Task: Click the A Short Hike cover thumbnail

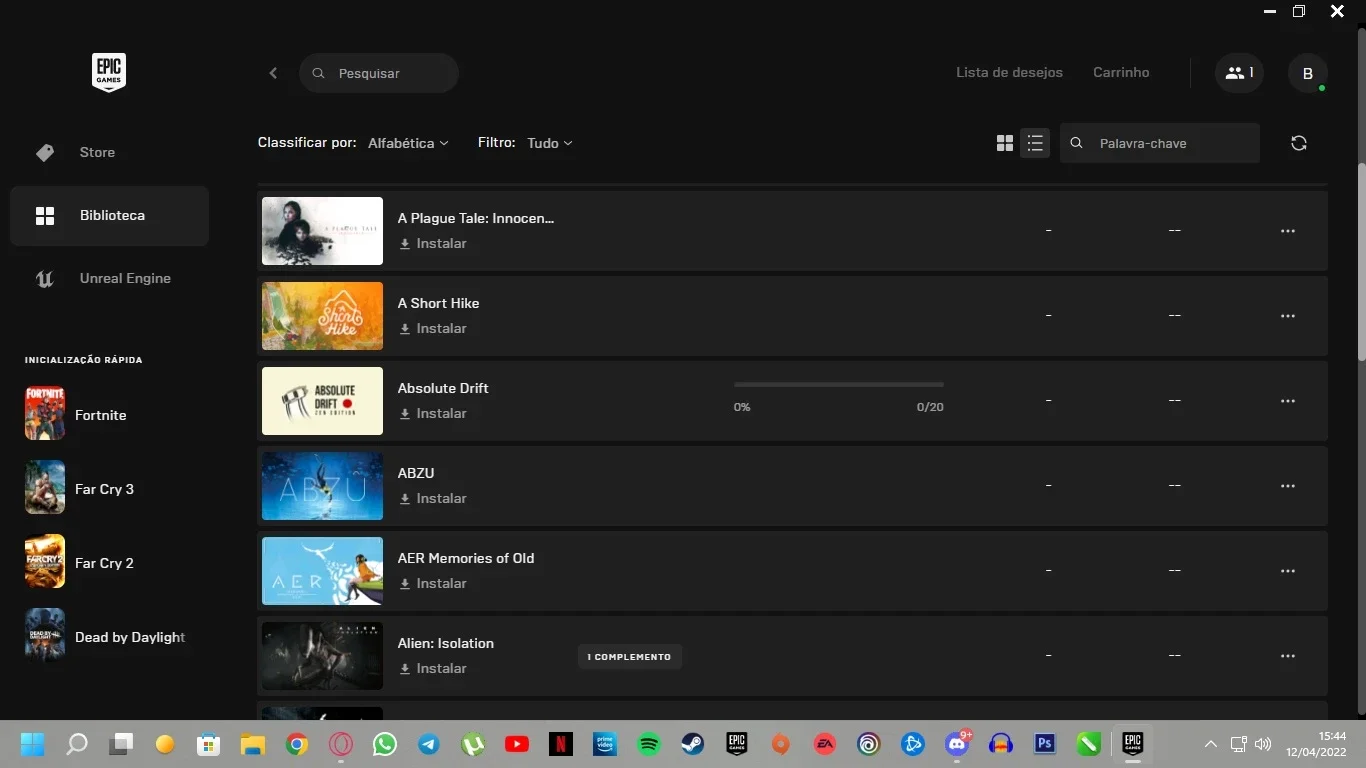Action: pyautogui.click(x=322, y=316)
